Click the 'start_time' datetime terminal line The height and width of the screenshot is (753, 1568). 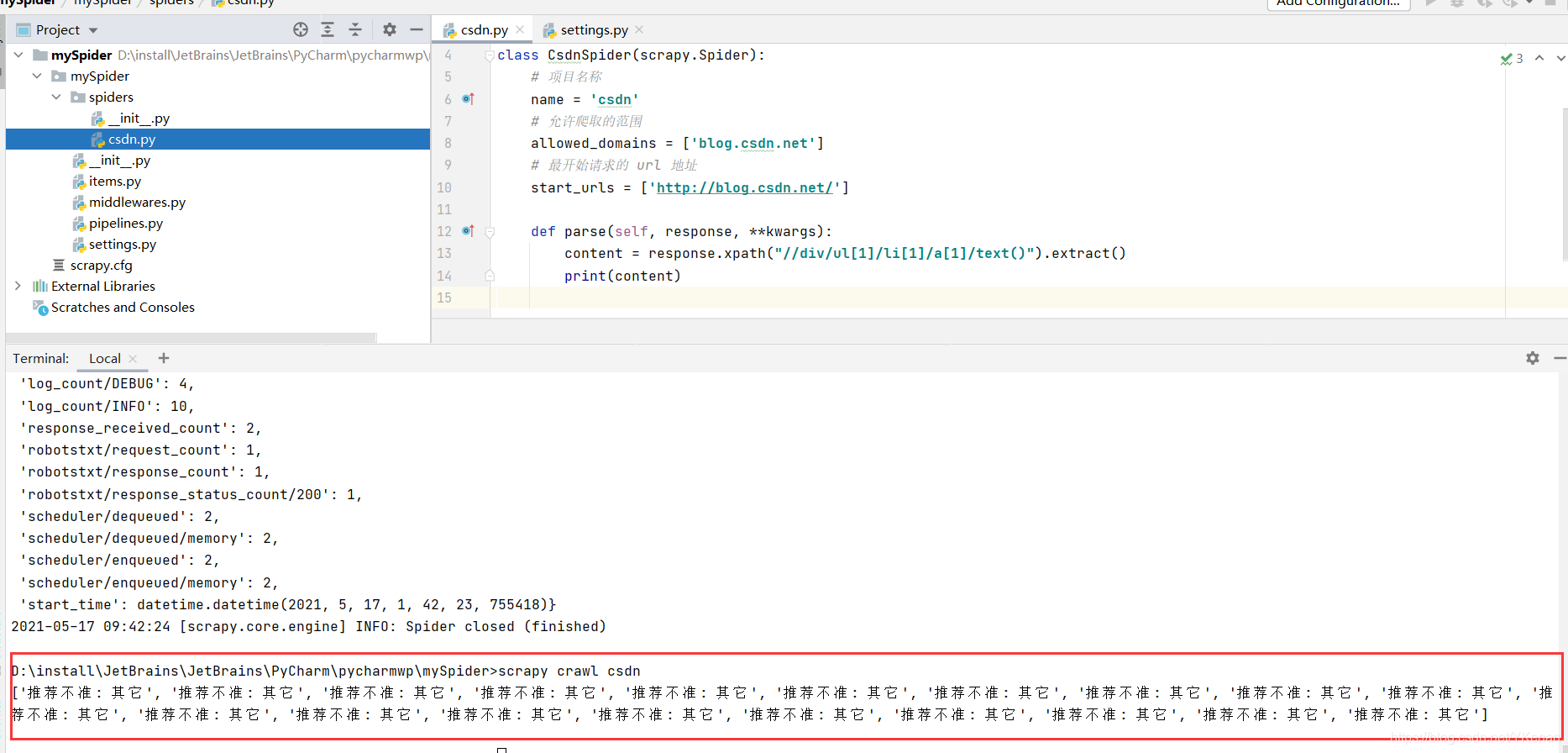coord(288,604)
